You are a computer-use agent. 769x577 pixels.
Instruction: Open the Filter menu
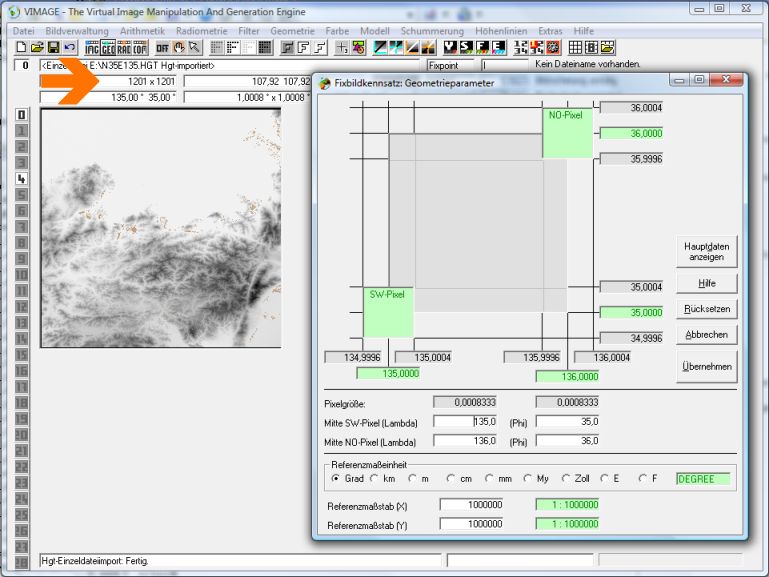point(249,31)
